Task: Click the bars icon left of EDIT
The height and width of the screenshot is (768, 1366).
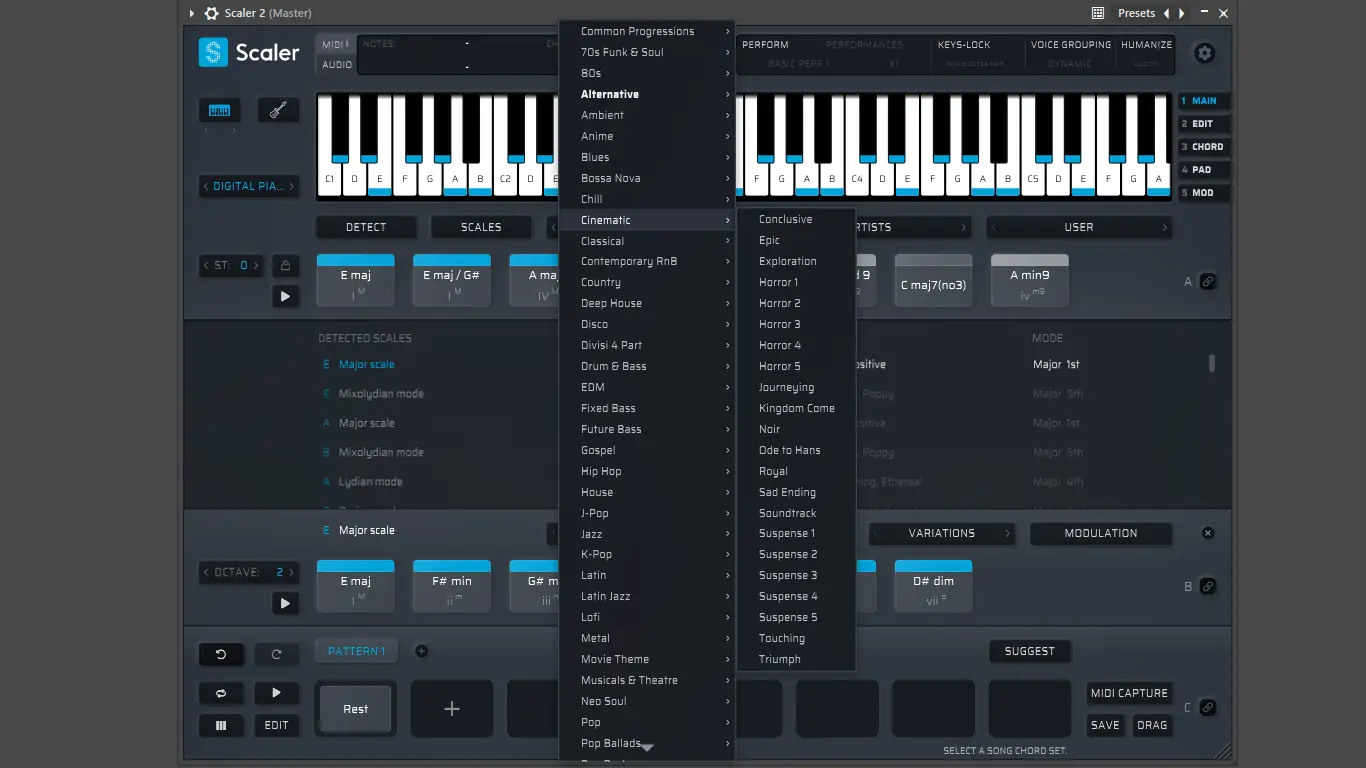Action: coord(221,725)
